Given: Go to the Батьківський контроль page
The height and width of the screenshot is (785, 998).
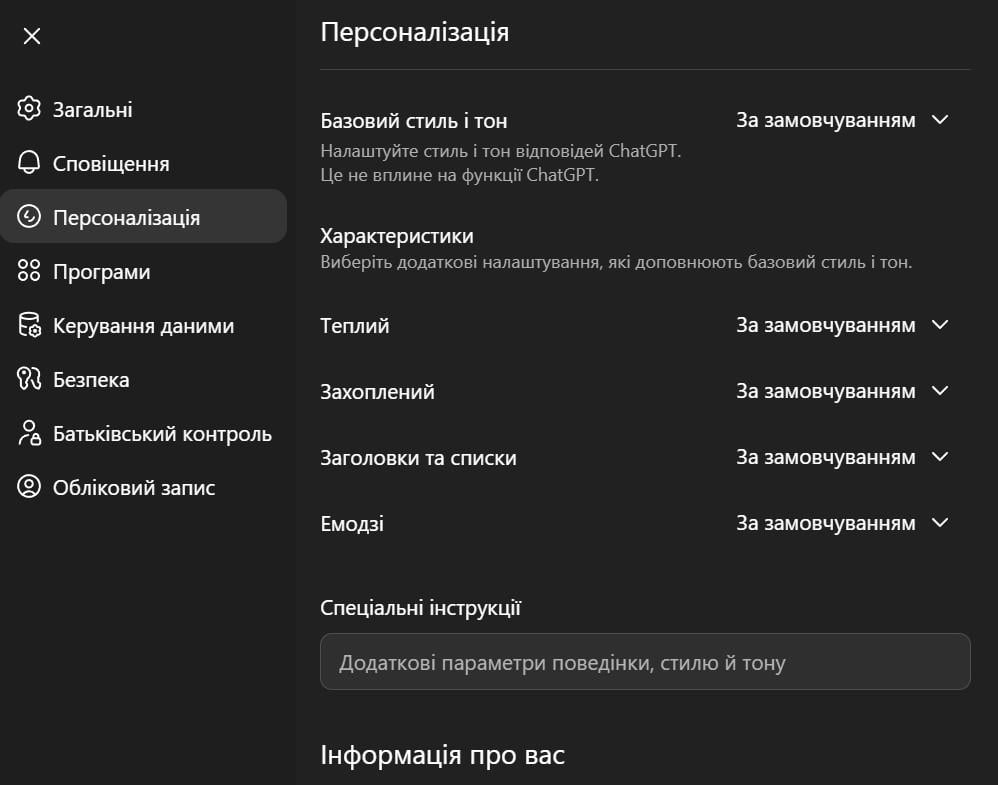Looking at the screenshot, I should click(162, 433).
